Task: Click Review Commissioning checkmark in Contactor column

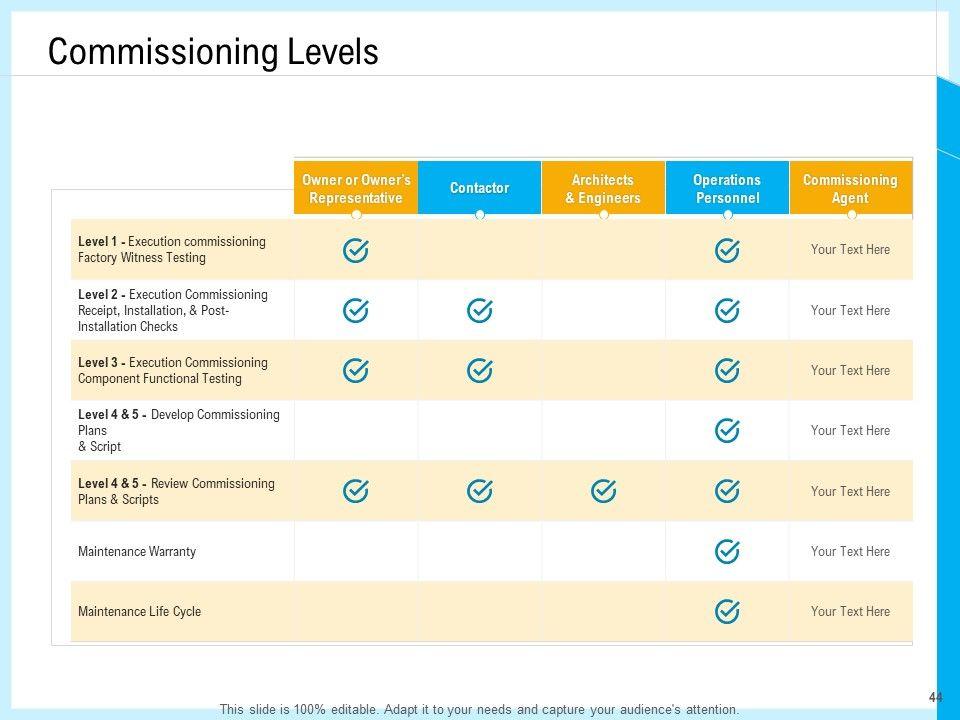Action: point(480,491)
